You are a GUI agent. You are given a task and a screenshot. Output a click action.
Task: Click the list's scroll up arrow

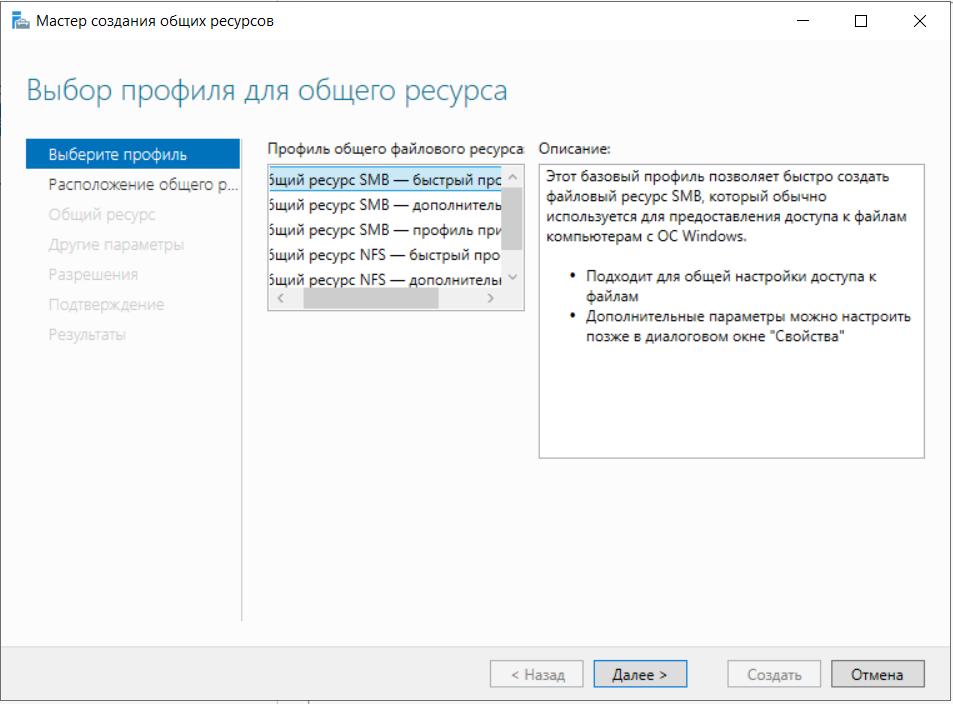tap(512, 177)
